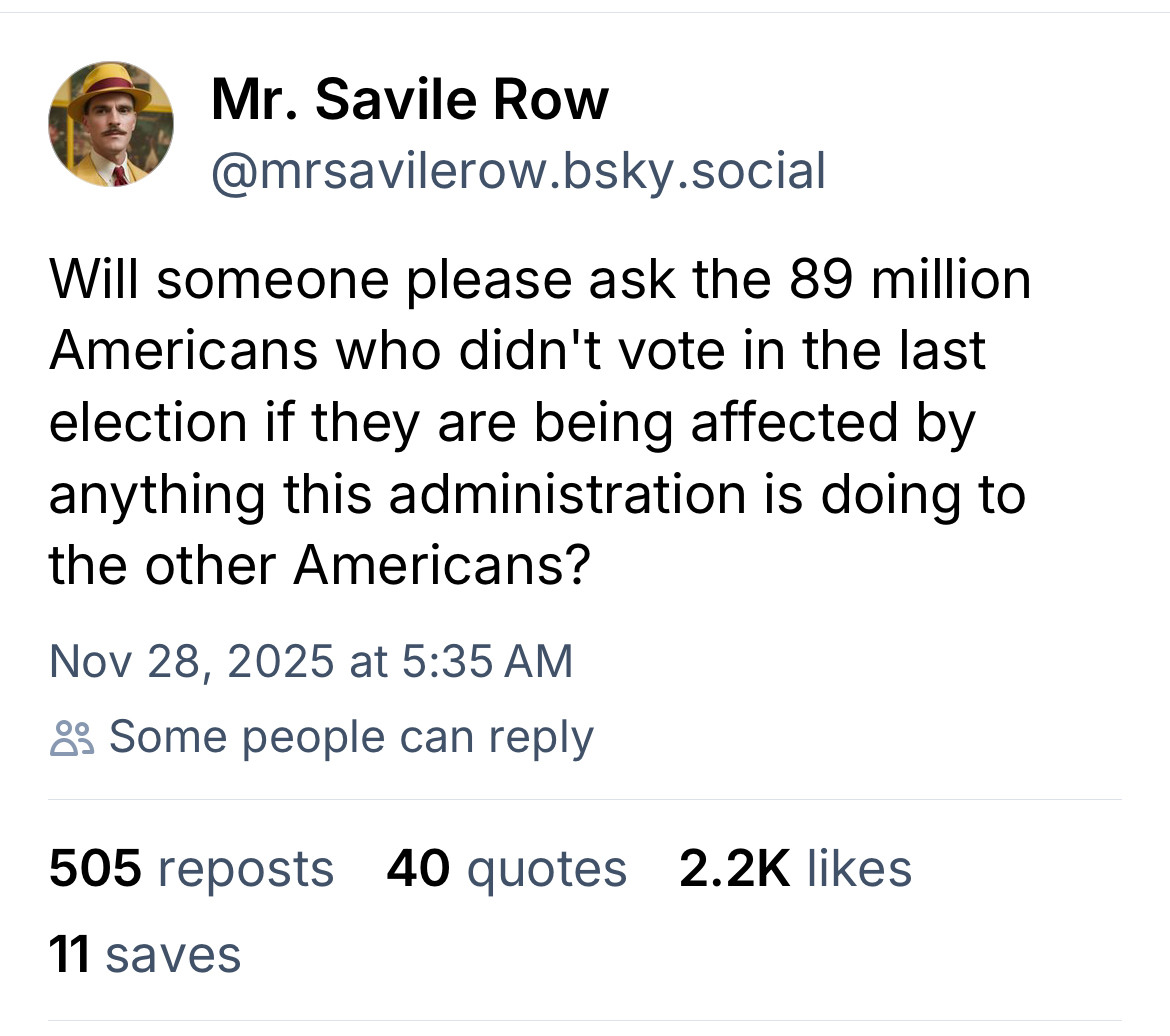View the 2.2K likes count
This screenshot has width=1170, height=1036.
(x=733, y=868)
